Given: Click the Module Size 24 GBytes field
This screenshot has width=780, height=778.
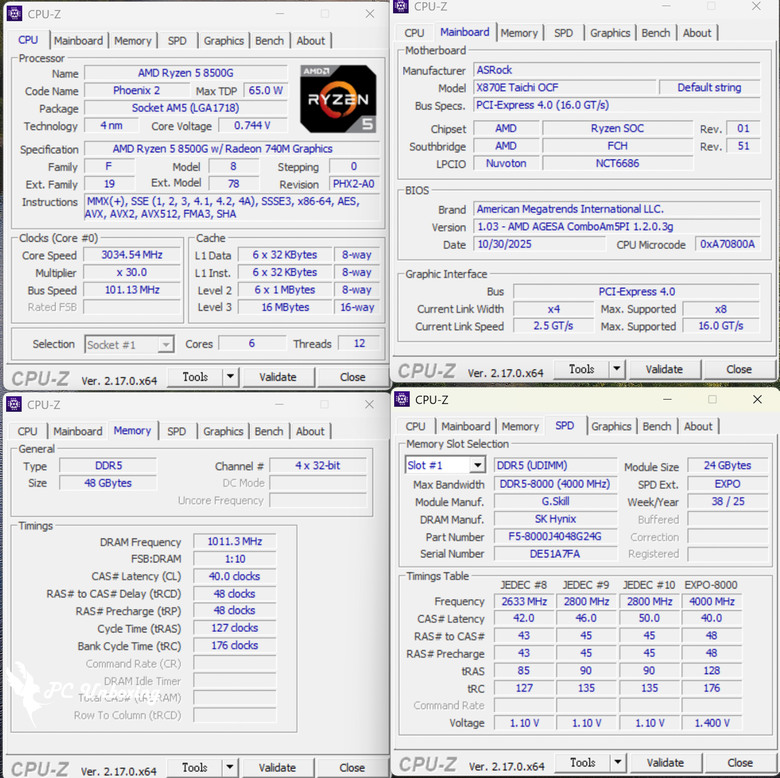Looking at the screenshot, I should click(728, 466).
